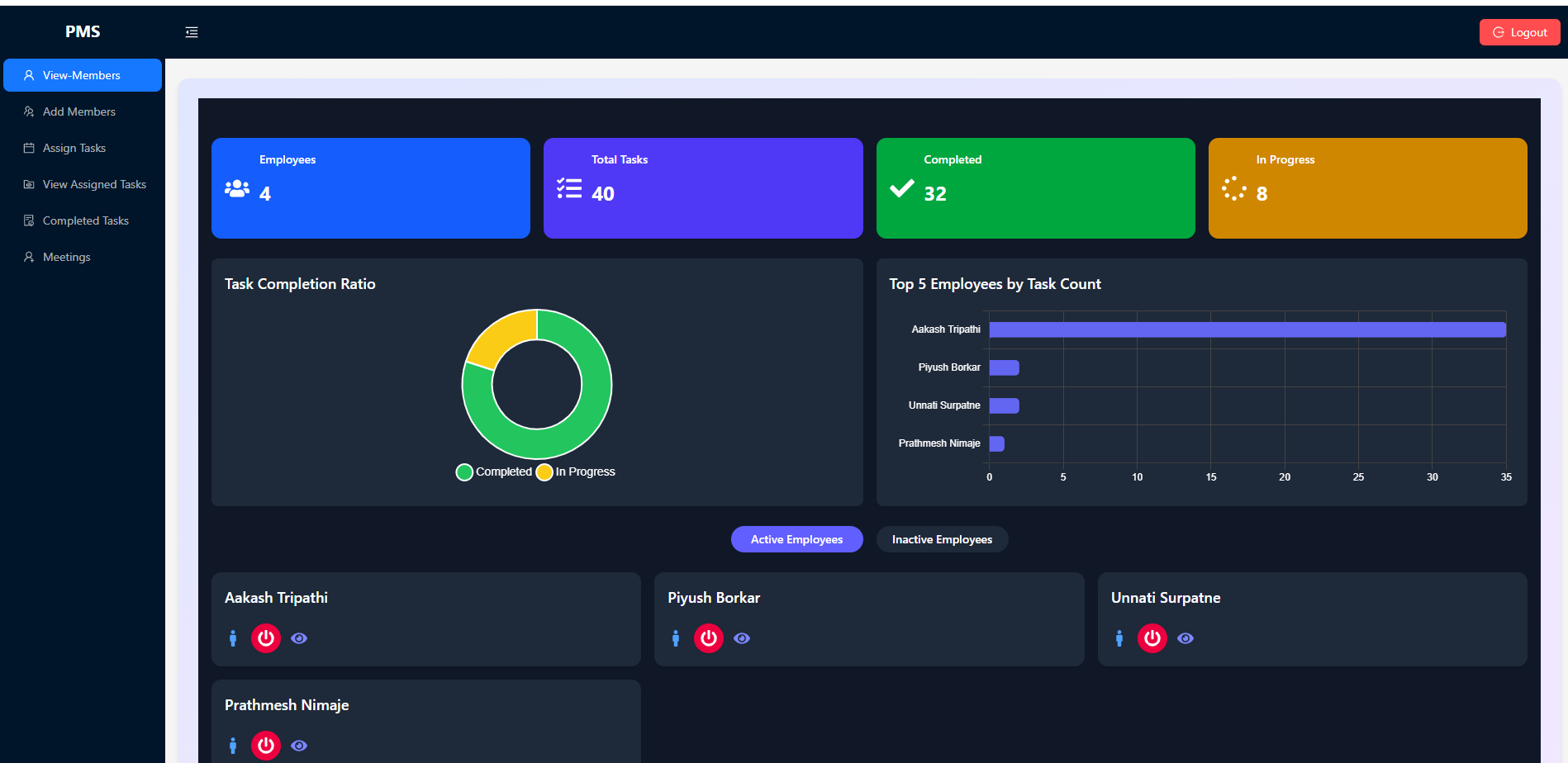Switch to the Inactive Employees tab
This screenshot has height=763, width=1568.
click(942, 539)
